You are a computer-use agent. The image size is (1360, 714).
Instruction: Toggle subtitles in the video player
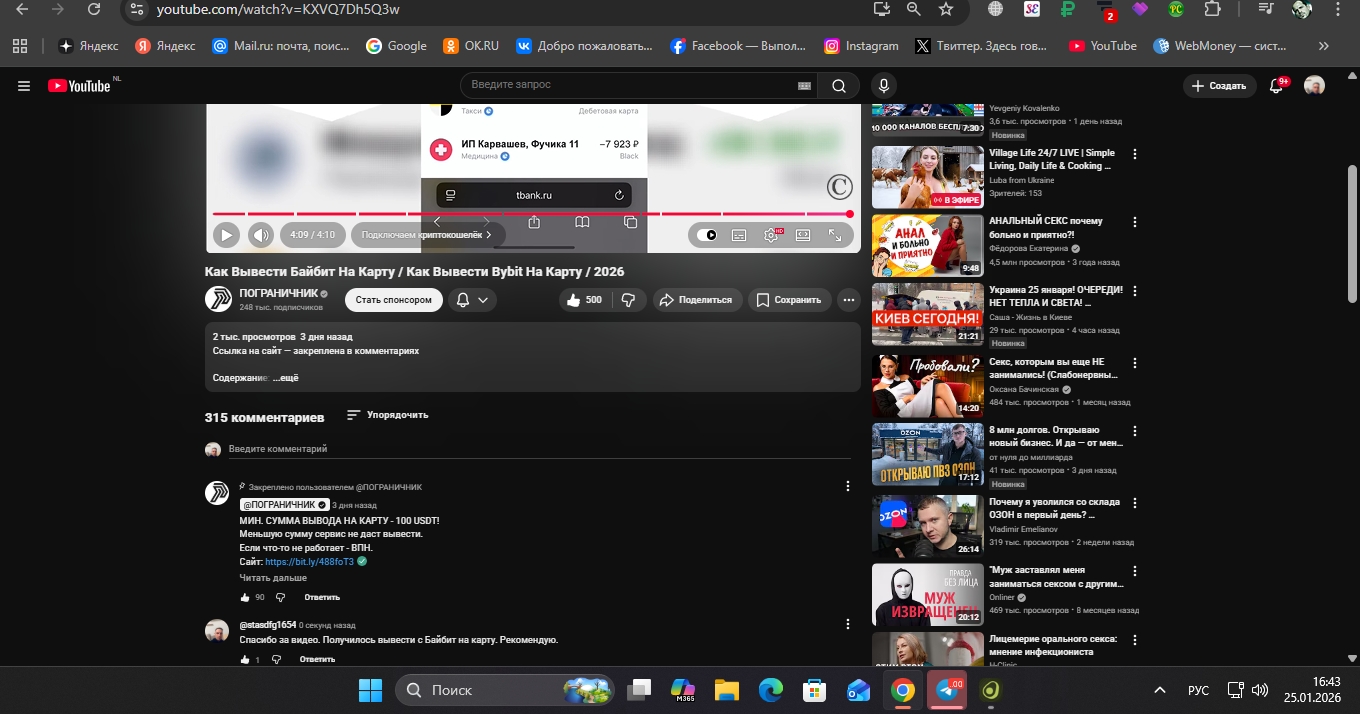pos(739,235)
